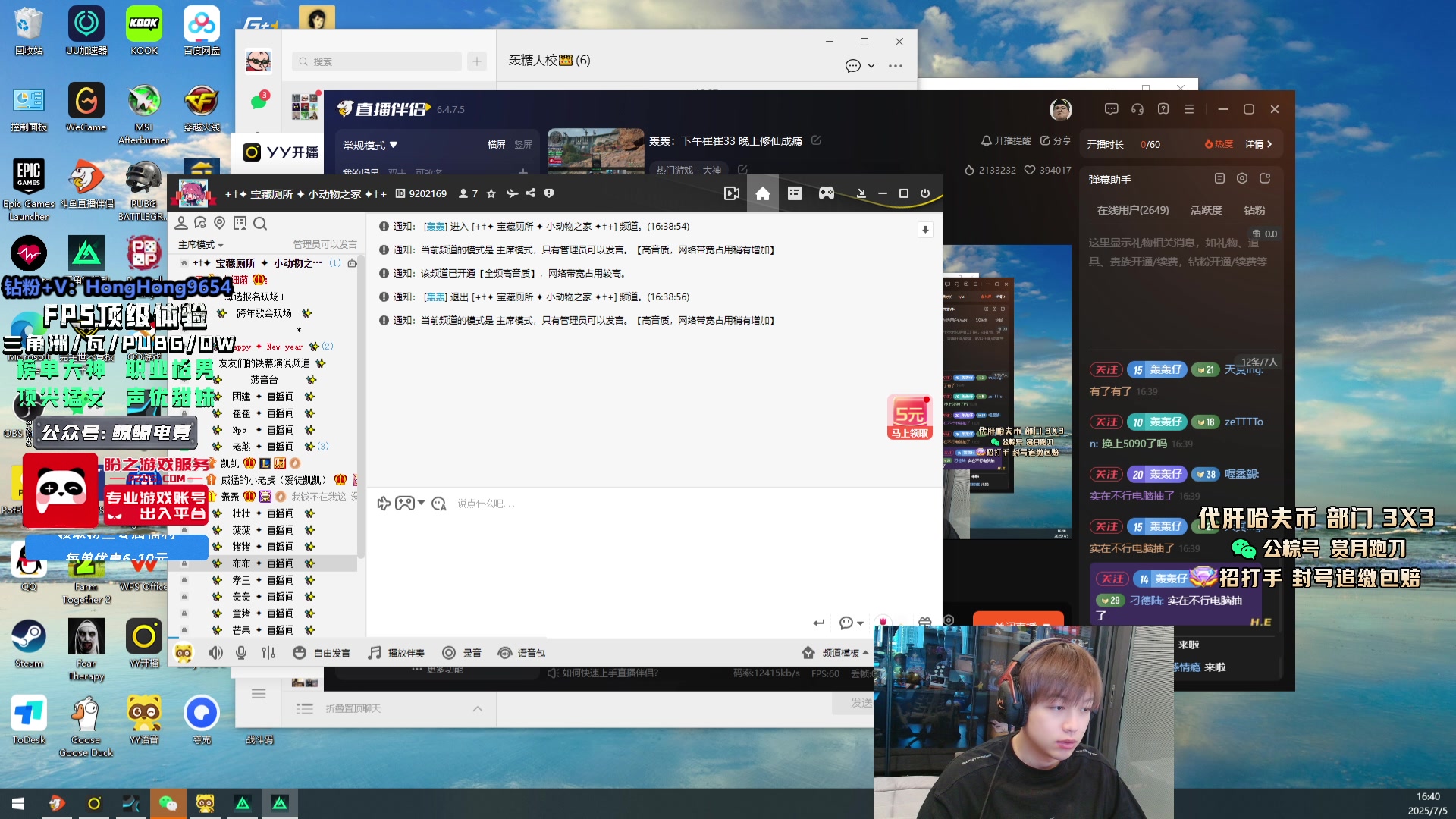Viewport: 1456px width, 819px height.
Task: Open the Windows Start menu
Action: pyautogui.click(x=18, y=804)
